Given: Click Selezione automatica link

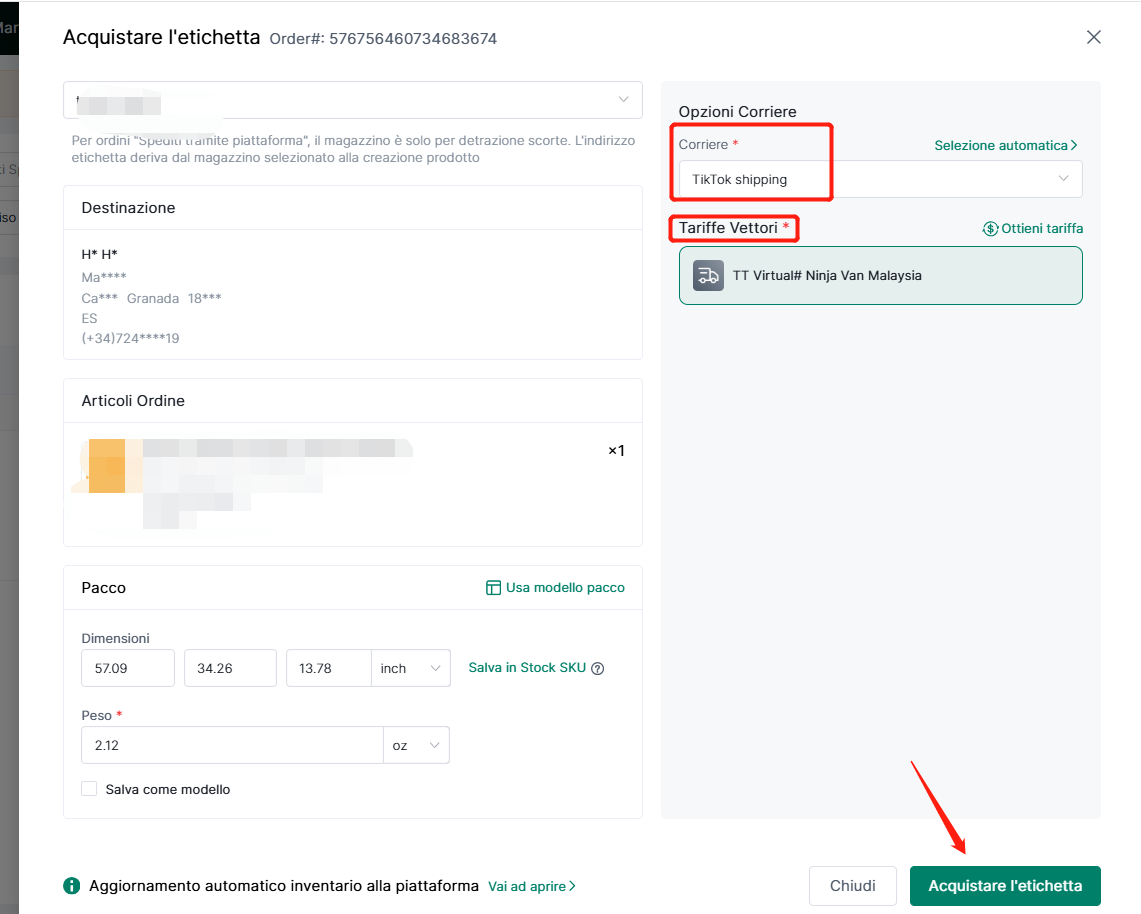Looking at the screenshot, I should click(1006, 146).
